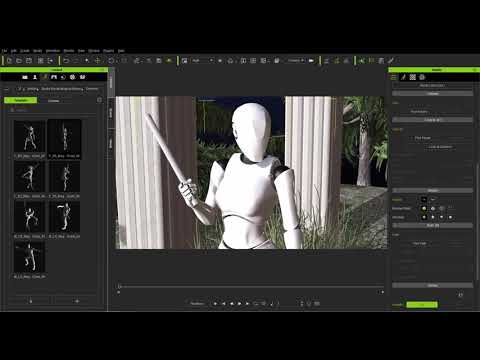Click the Content panel settings icon beside Custom
The image size is (480, 360).
[99, 100]
